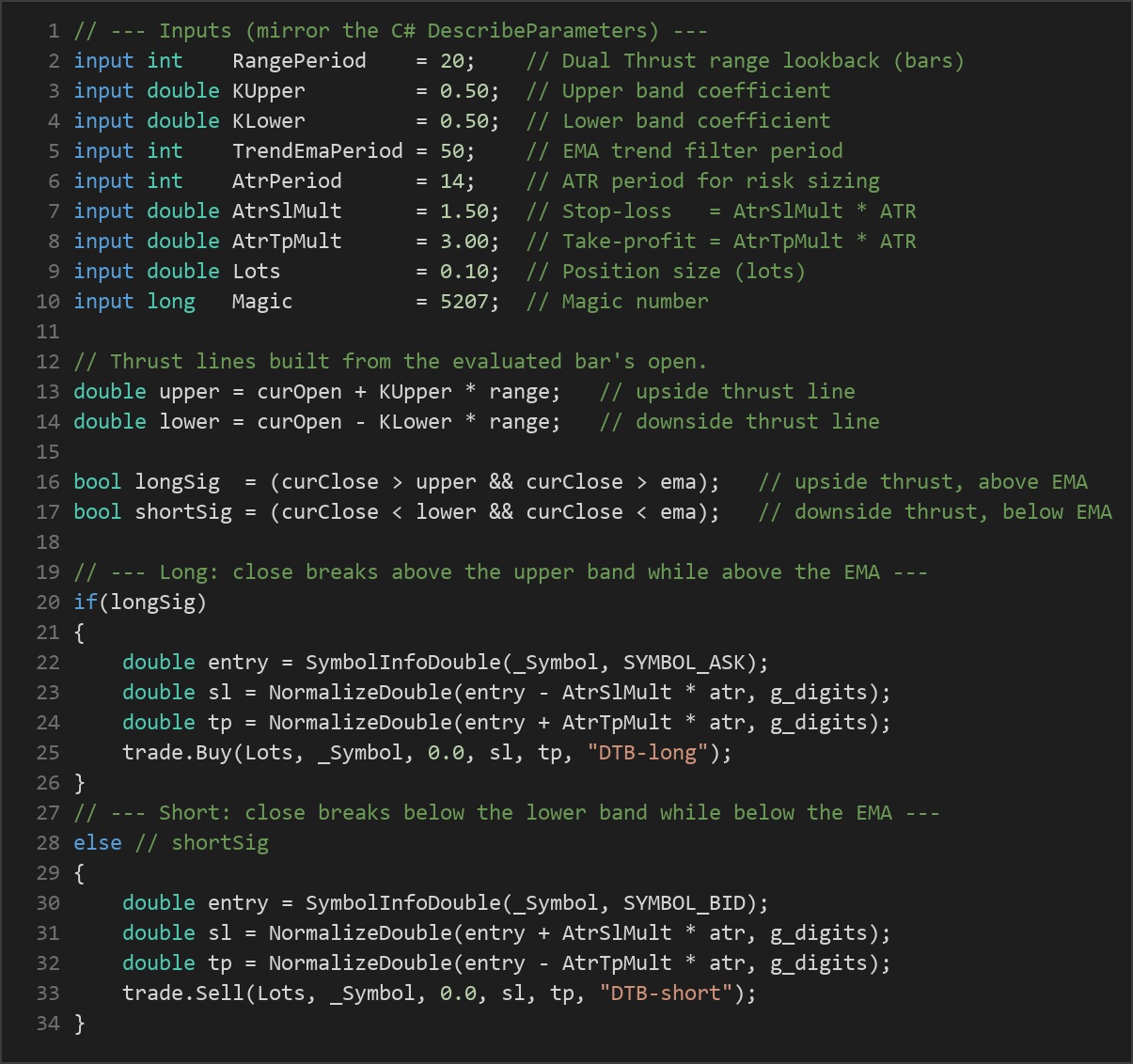
Task: Click NormalizeDouble call on line 31
Action: point(360,933)
